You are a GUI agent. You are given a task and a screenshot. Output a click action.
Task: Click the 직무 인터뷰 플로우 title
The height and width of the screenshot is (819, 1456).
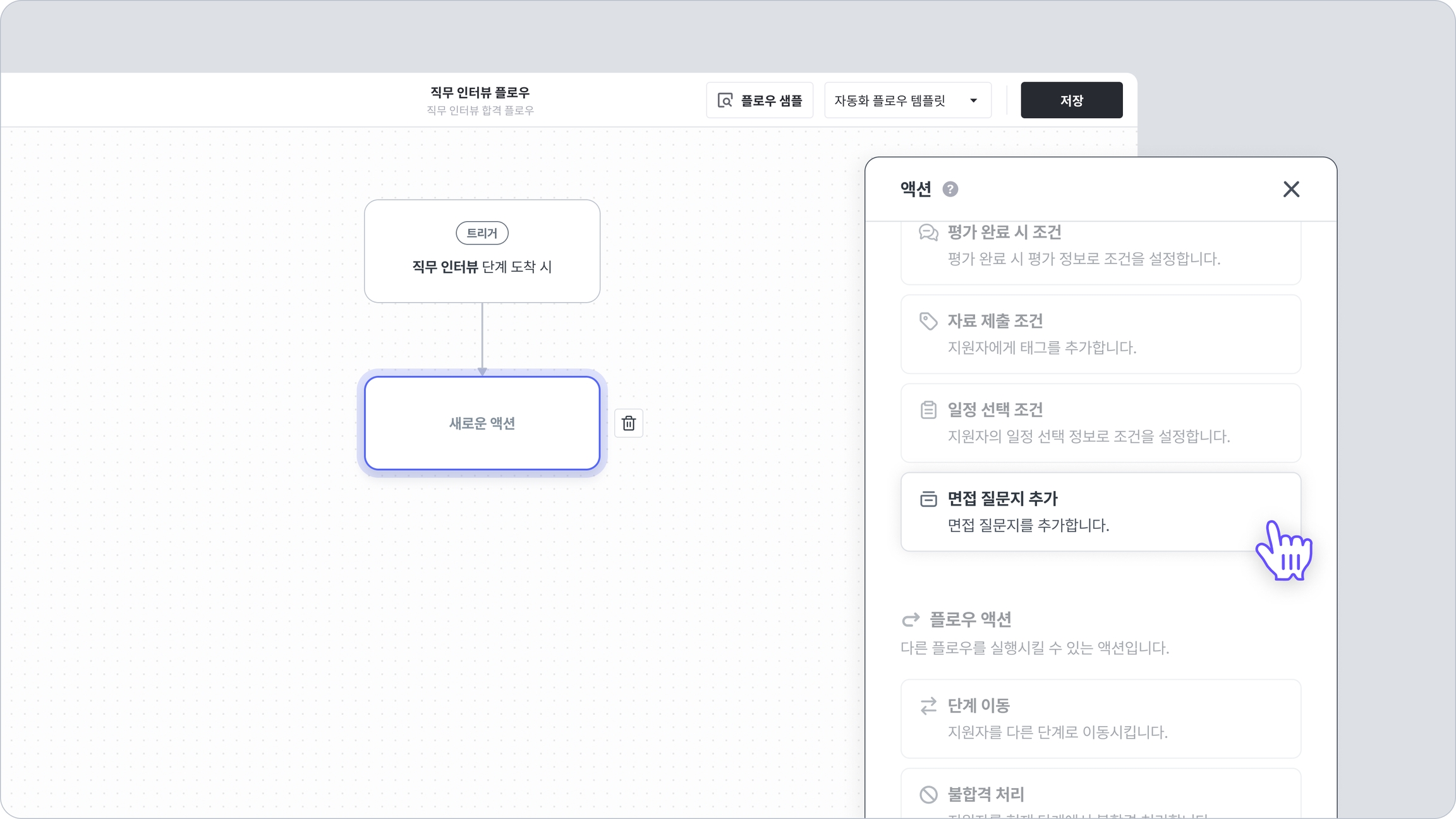(x=480, y=93)
